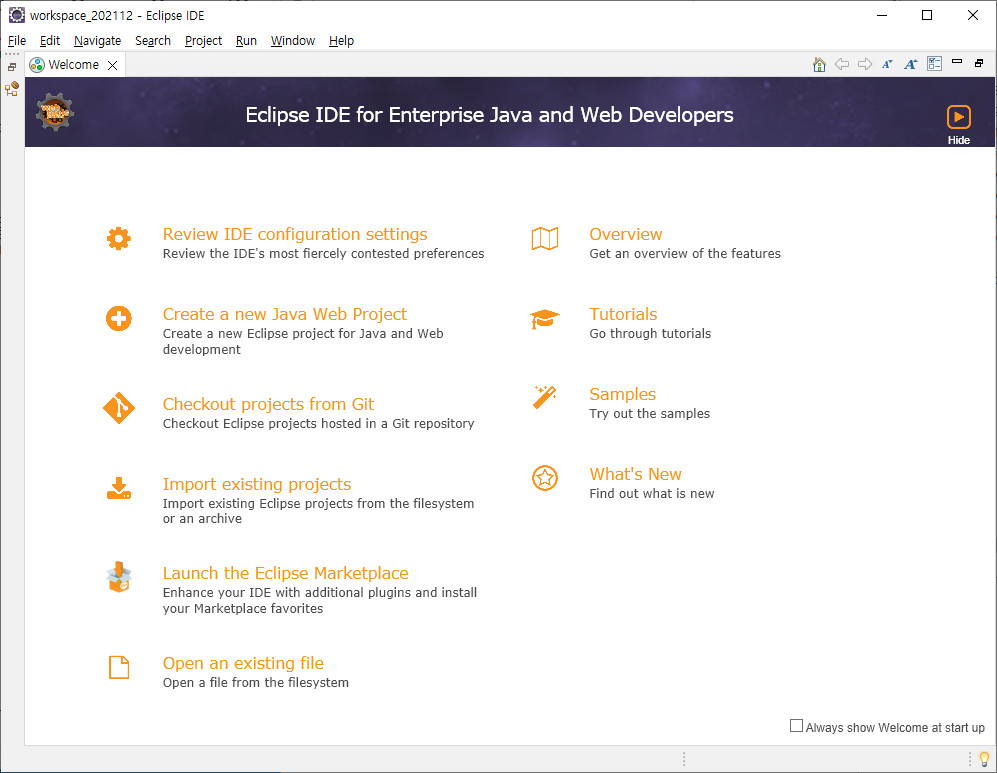The image size is (997, 773).
Task: Click the star icon beside What's New
Action: click(x=545, y=478)
